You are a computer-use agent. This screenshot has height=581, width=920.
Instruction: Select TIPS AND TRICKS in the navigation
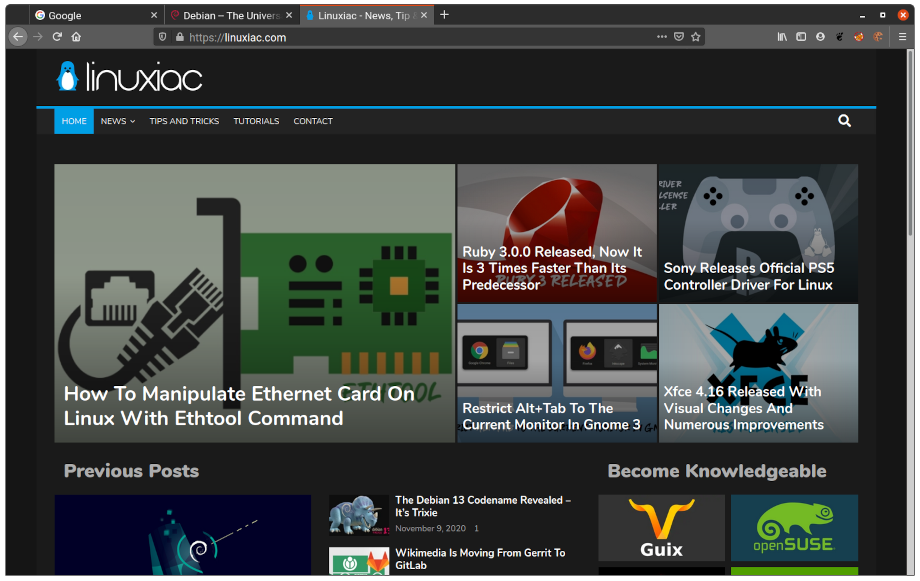coord(184,121)
